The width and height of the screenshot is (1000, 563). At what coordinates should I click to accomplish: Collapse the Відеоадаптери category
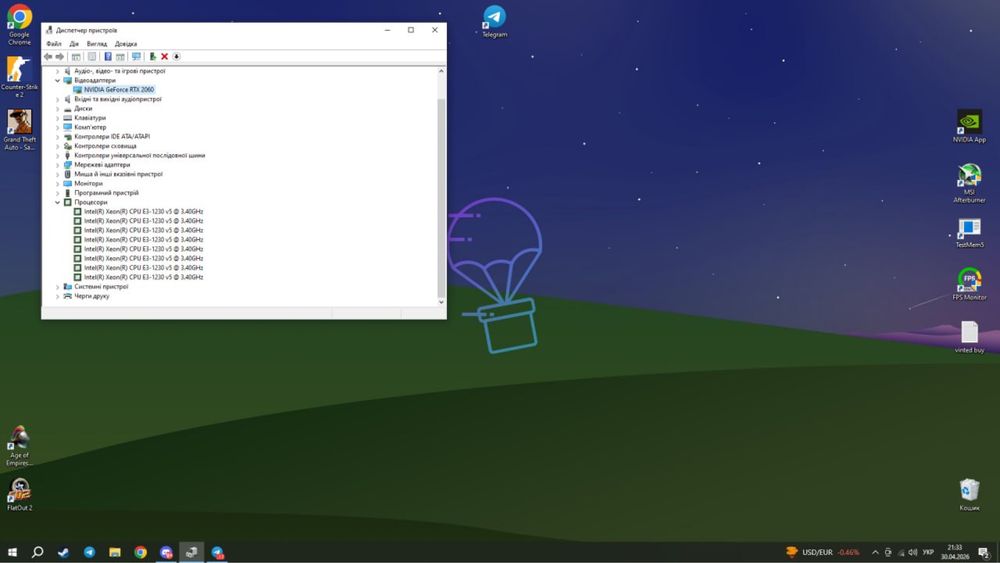57,80
